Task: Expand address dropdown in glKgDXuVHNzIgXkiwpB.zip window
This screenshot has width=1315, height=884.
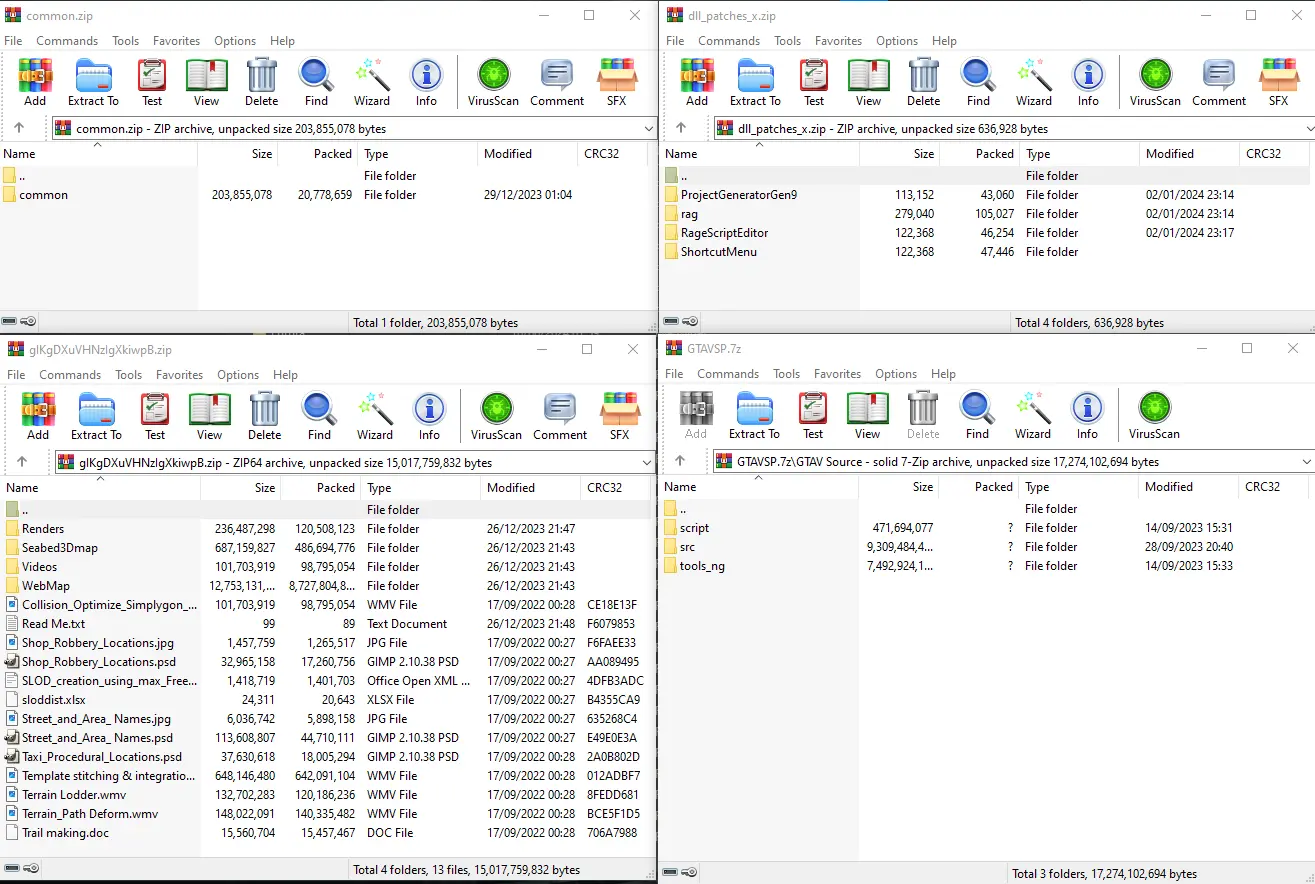Action: click(646, 462)
